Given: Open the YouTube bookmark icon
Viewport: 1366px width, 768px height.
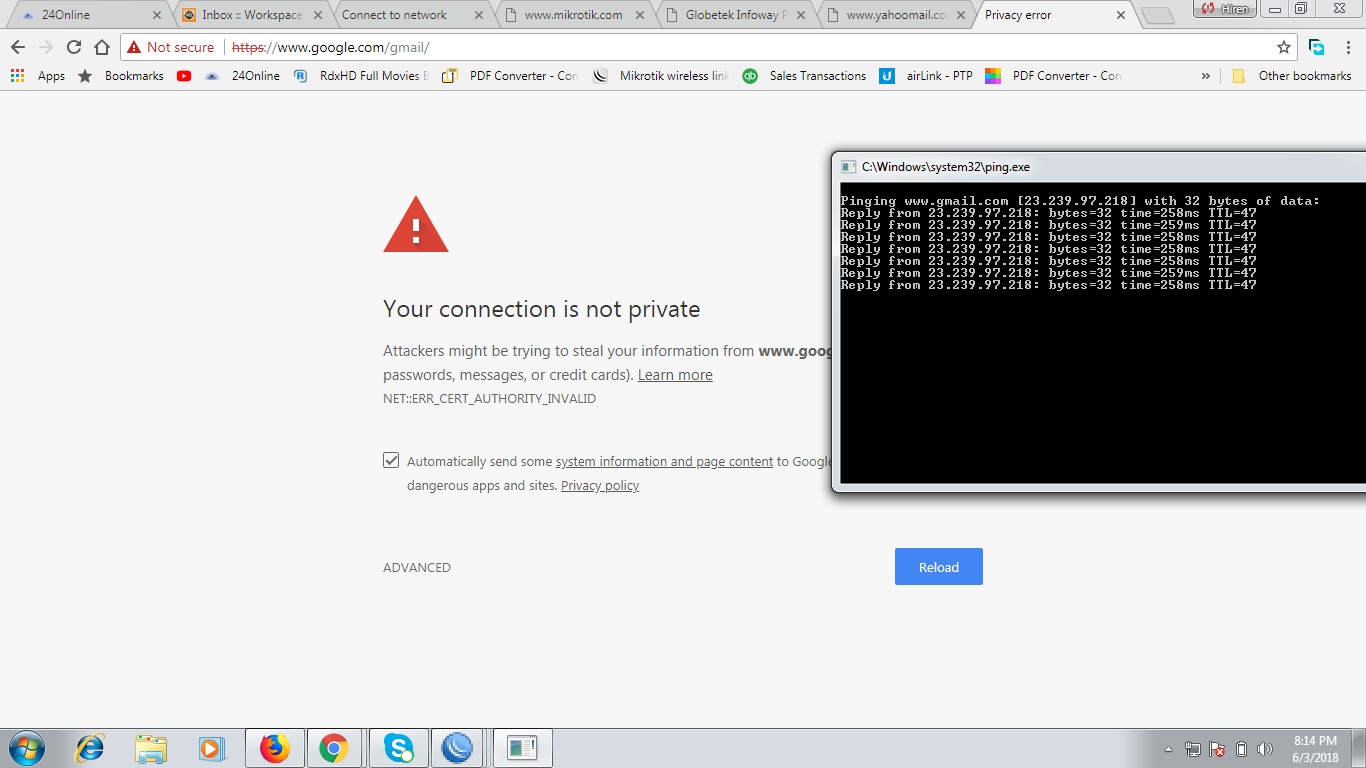Looking at the screenshot, I should tap(184, 76).
